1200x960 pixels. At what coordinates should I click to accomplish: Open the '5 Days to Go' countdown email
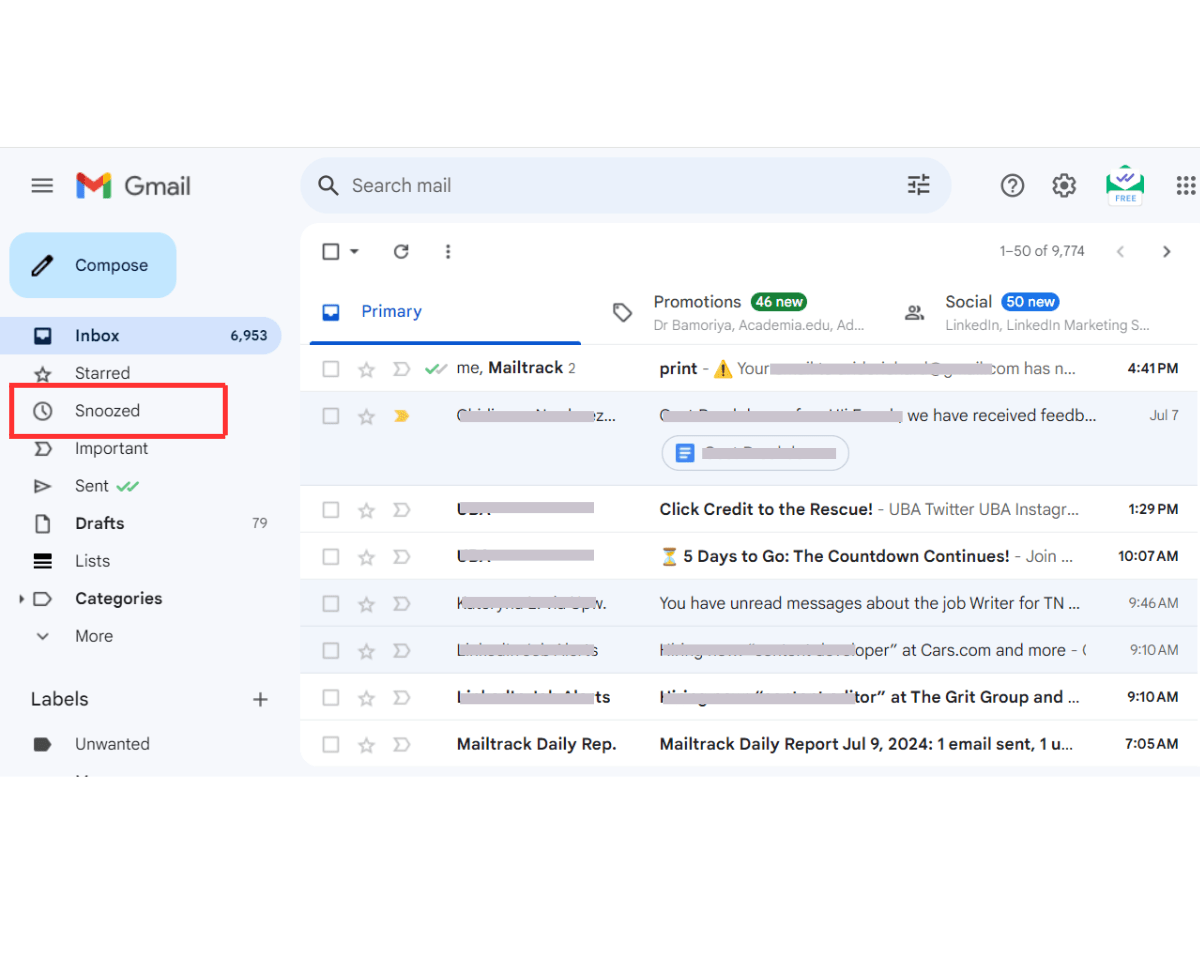pos(750,557)
